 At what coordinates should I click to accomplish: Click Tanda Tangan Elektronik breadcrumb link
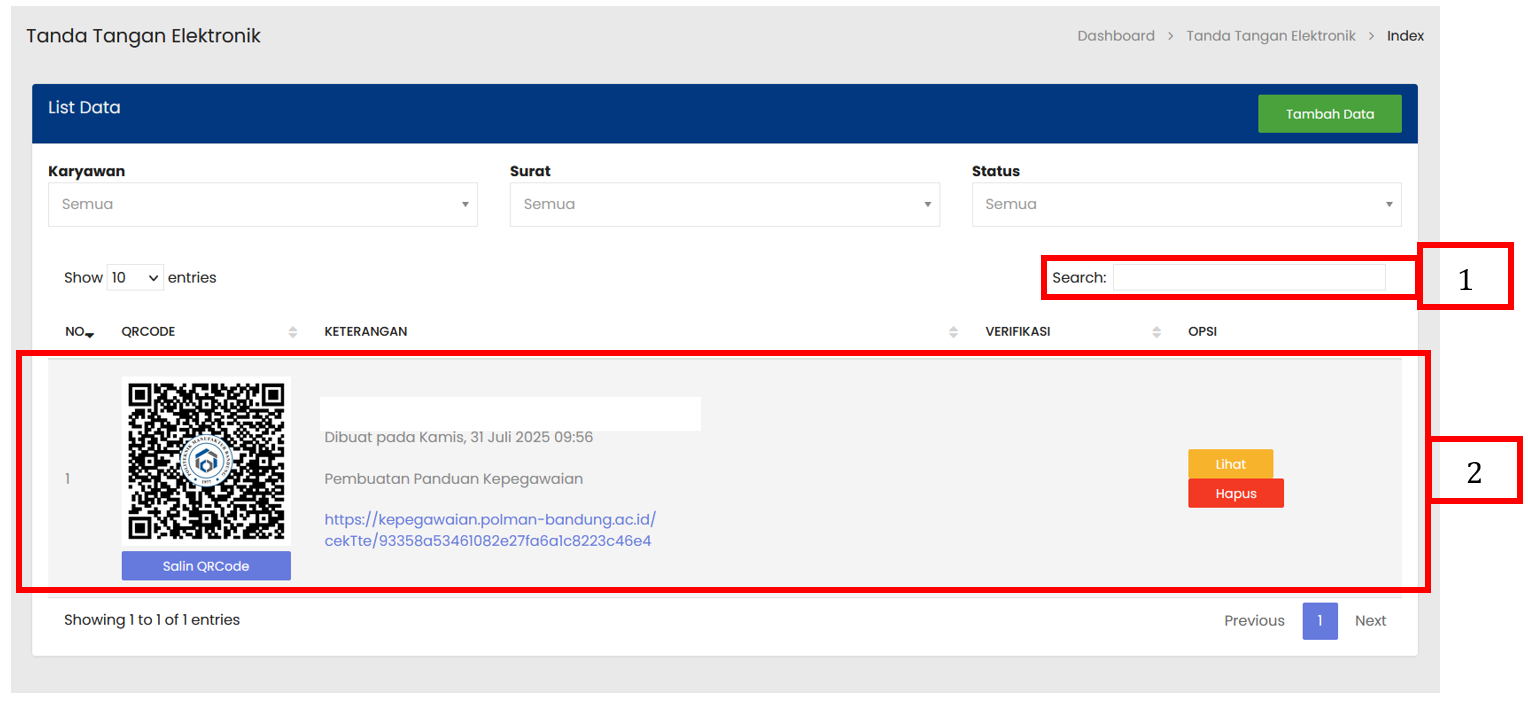click(1270, 36)
